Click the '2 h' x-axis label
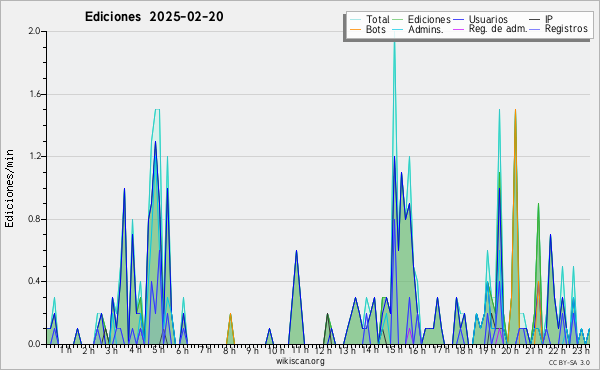 coord(88,351)
